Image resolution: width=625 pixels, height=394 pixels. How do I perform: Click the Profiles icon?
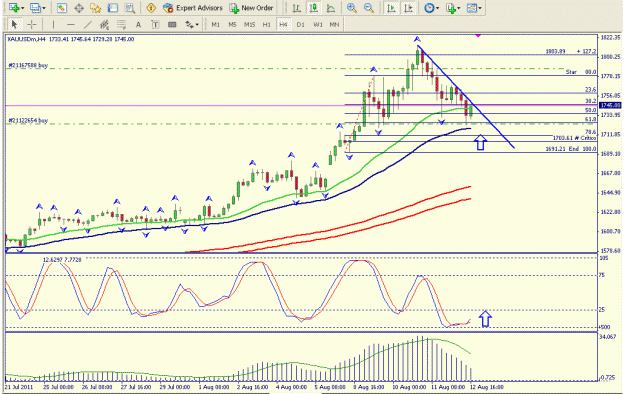pos(35,8)
